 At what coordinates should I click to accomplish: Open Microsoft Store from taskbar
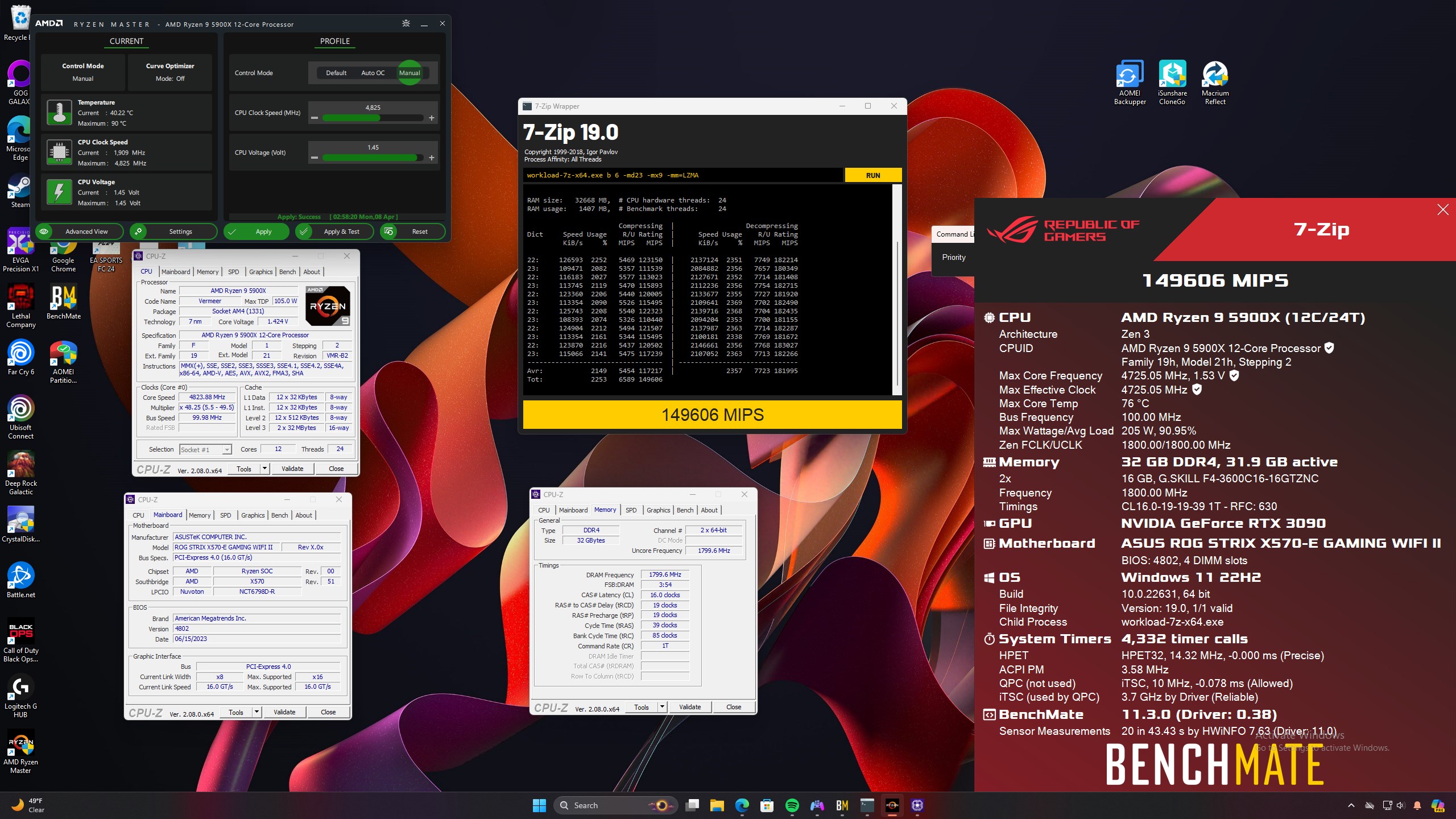[x=767, y=805]
